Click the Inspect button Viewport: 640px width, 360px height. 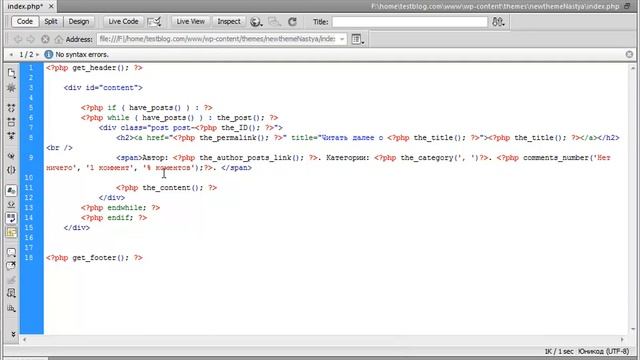(229, 22)
